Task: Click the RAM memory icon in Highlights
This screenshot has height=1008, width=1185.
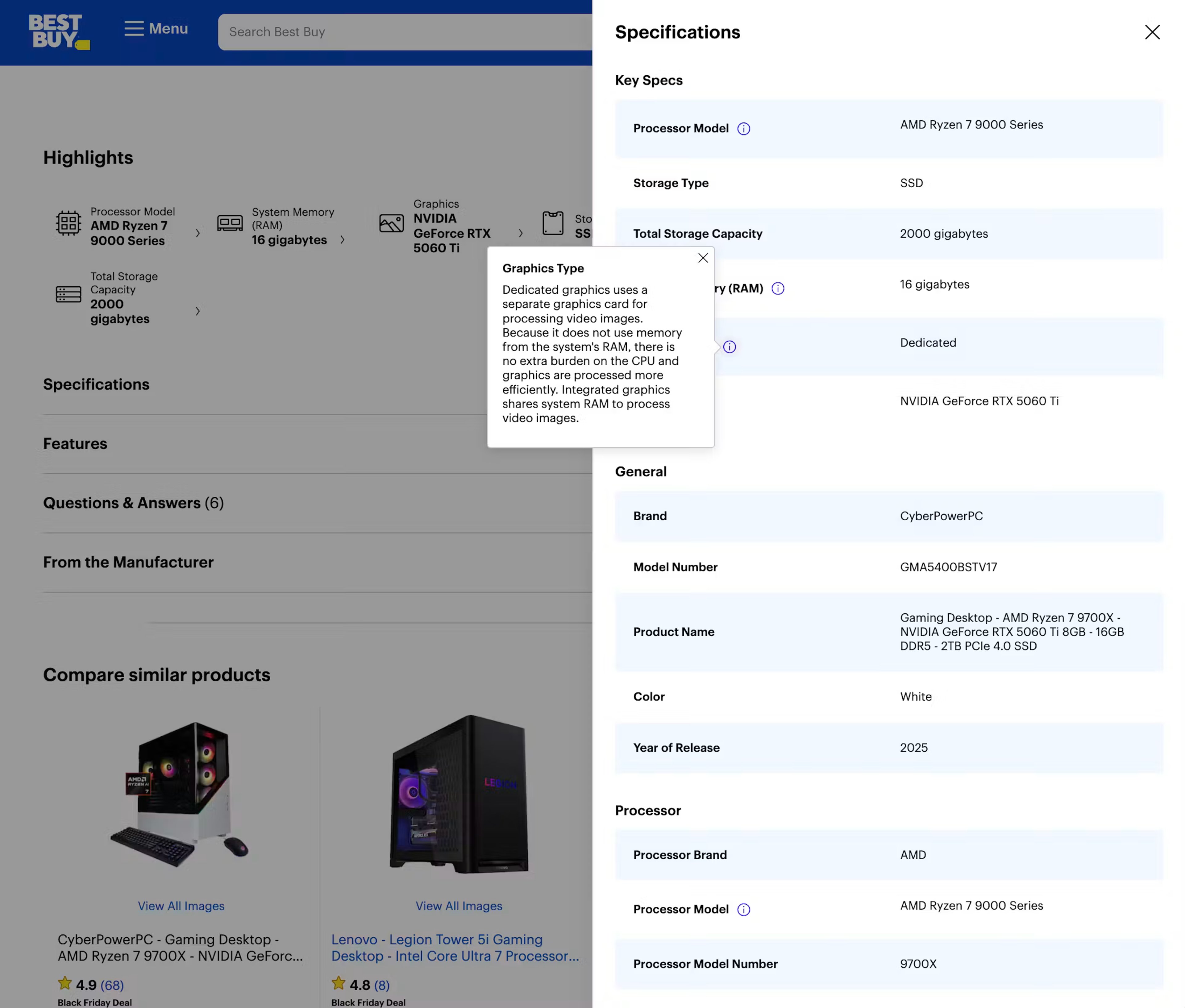Action: tap(230, 222)
